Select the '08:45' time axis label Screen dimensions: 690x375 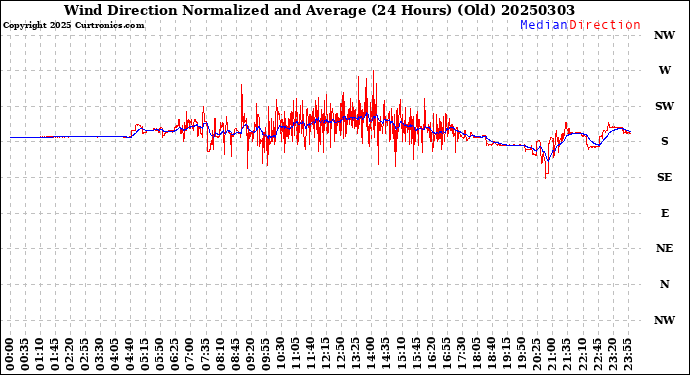coord(235,354)
